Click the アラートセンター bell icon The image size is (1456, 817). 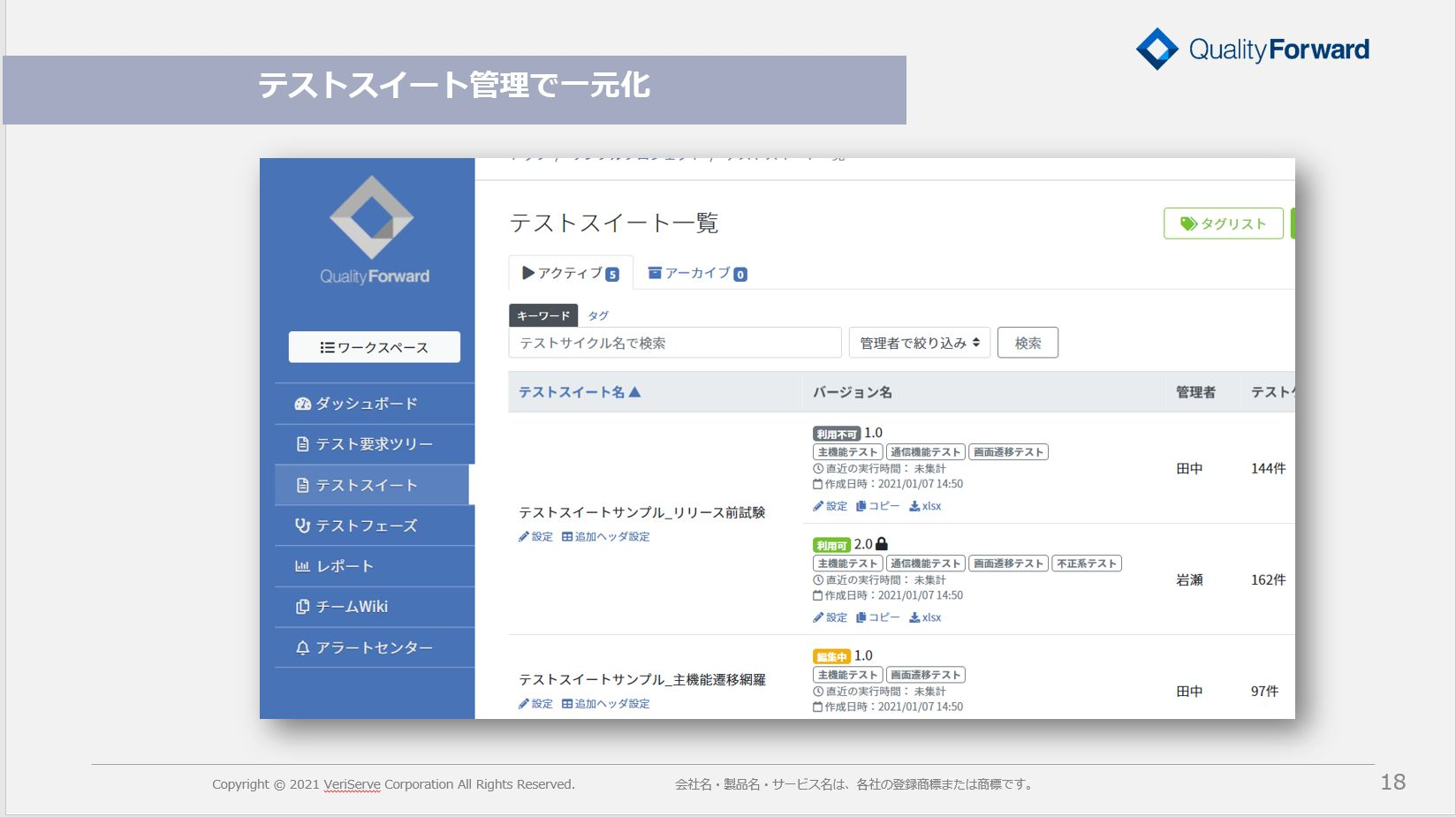[x=302, y=647]
